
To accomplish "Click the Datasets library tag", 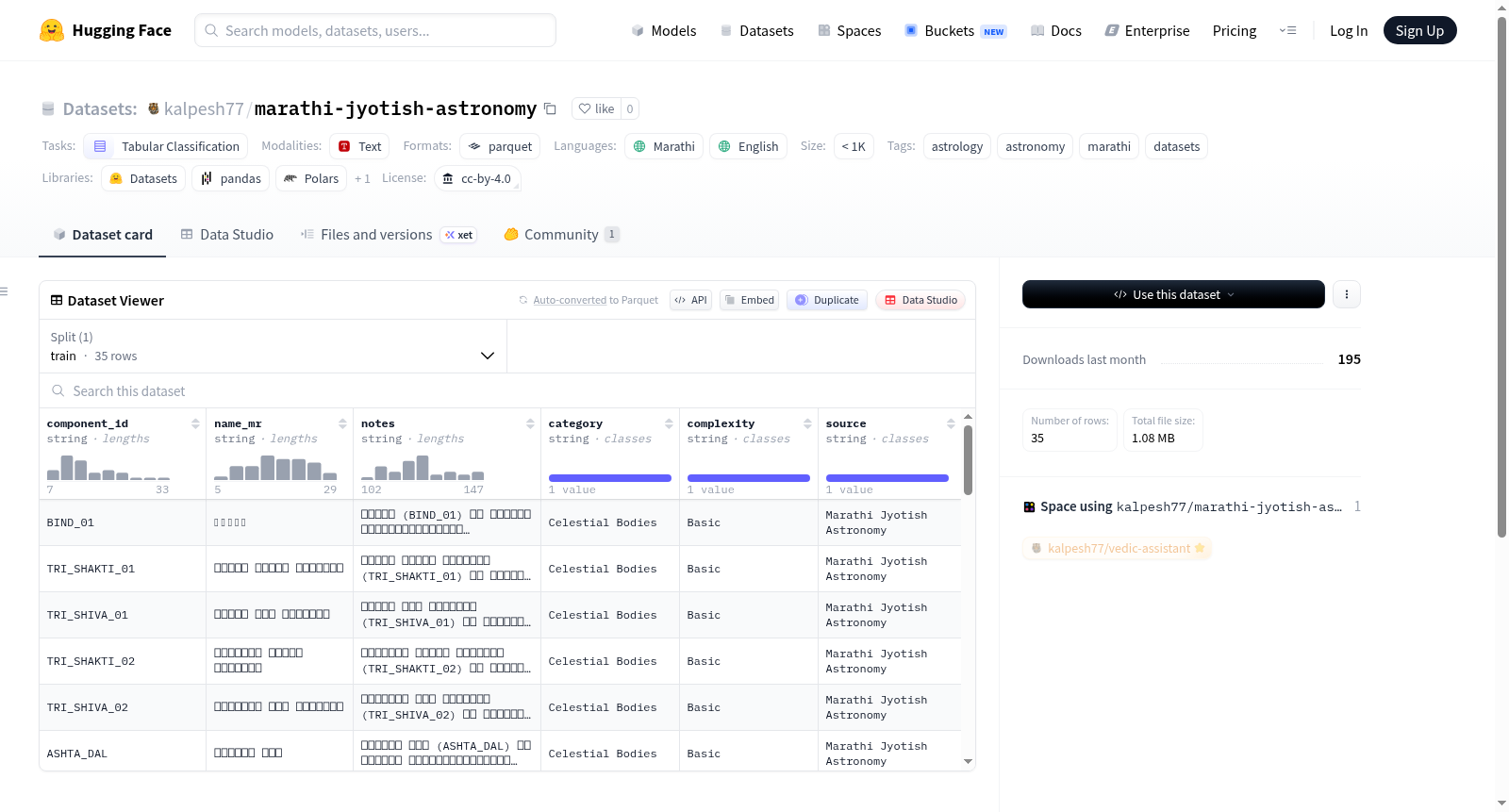I will pyautogui.click(x=143, y=178).
